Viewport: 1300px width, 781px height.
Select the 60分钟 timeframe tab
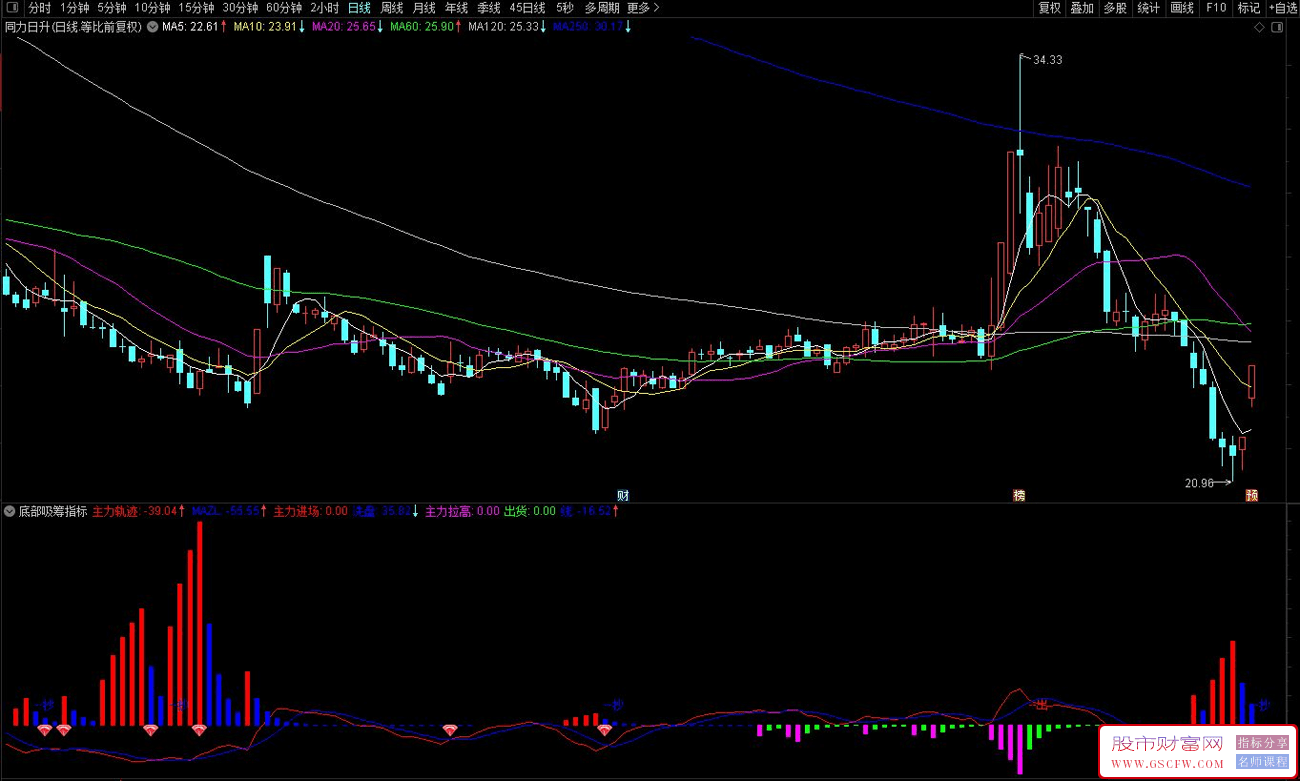point(284,8)
